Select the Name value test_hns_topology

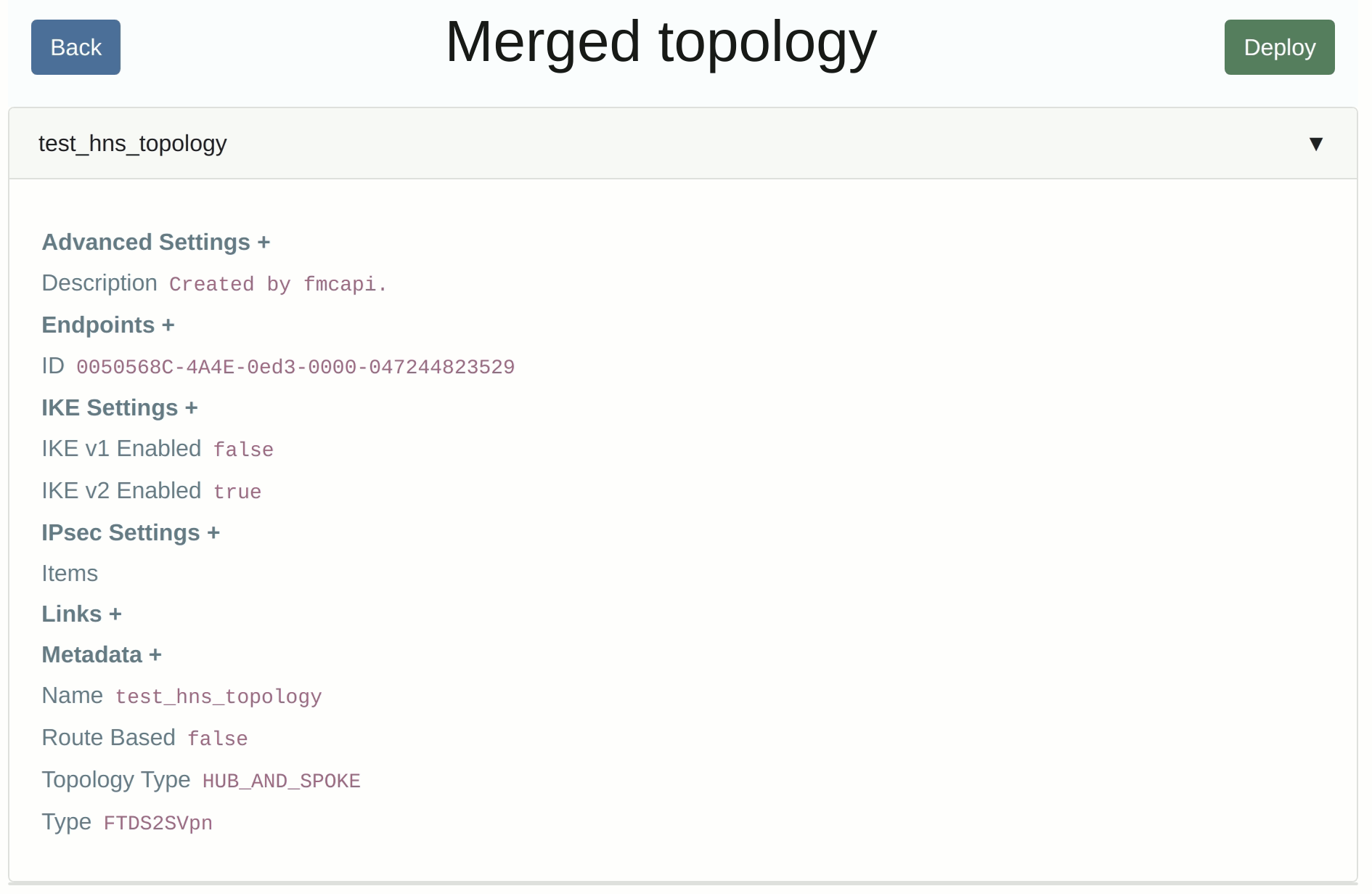[219, 696]
